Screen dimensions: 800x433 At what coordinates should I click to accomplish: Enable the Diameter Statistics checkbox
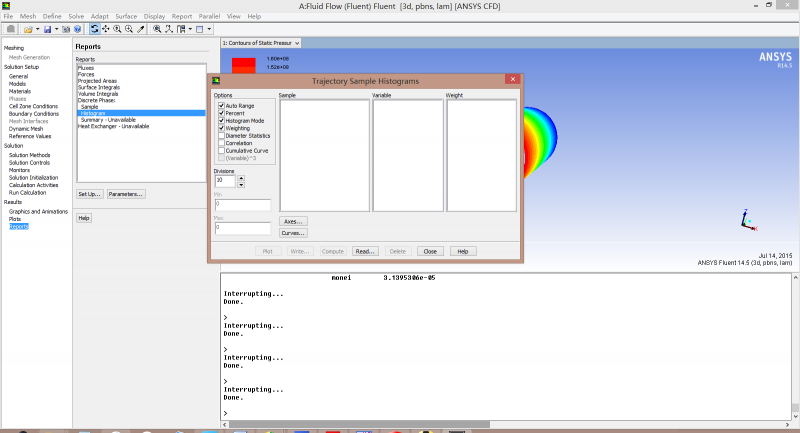221,136
